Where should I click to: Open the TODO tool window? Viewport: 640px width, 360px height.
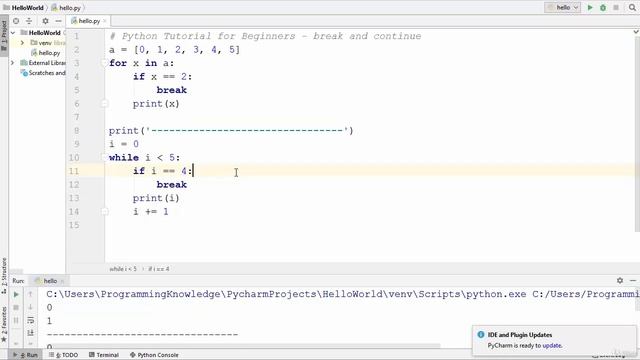64,355
